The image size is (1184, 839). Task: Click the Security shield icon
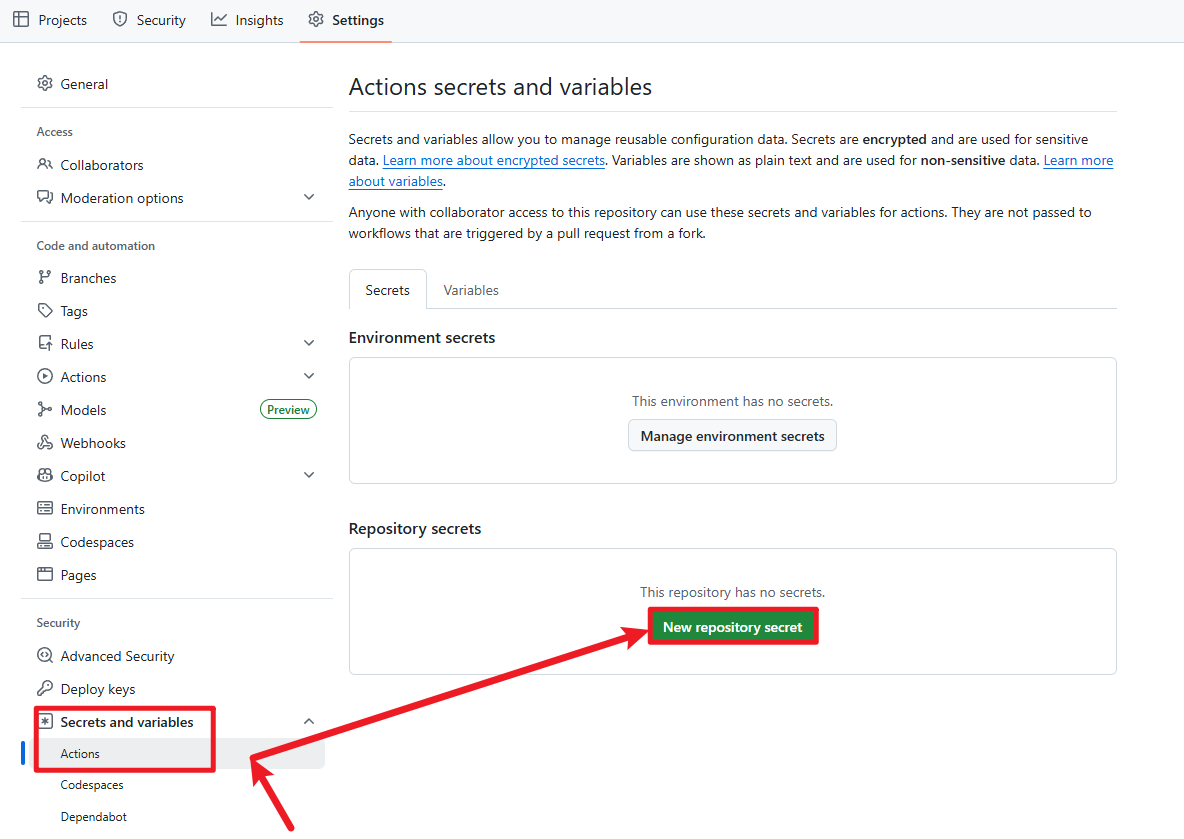point(120,20)
